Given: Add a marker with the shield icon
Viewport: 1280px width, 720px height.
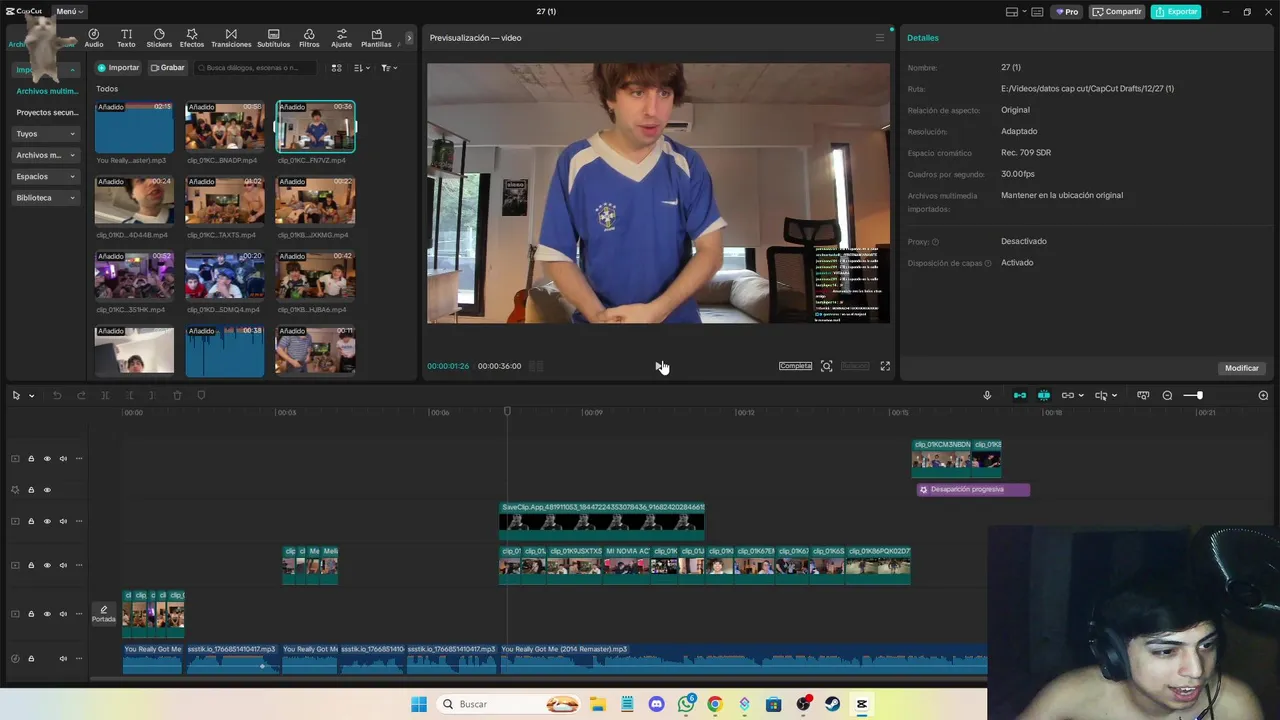Looking at the screenshot, I should [x=201, y=396].
